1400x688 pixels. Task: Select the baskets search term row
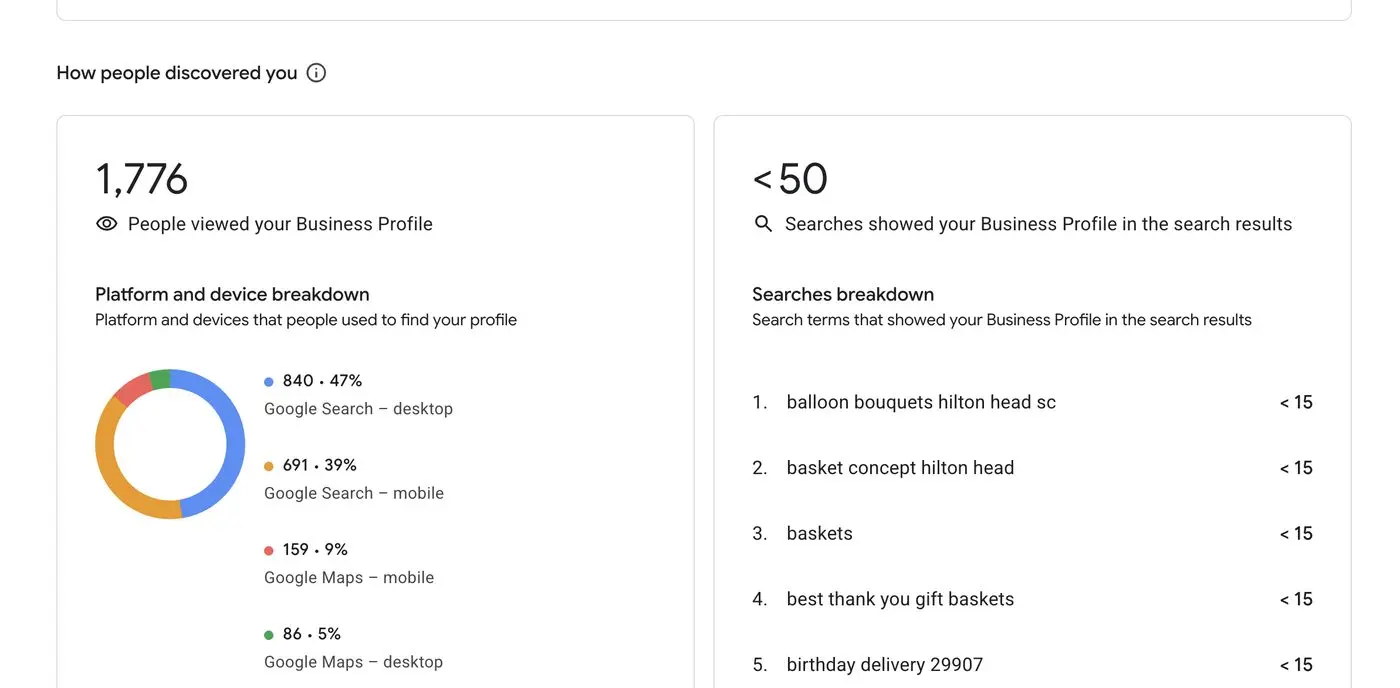coord(1032,534)
